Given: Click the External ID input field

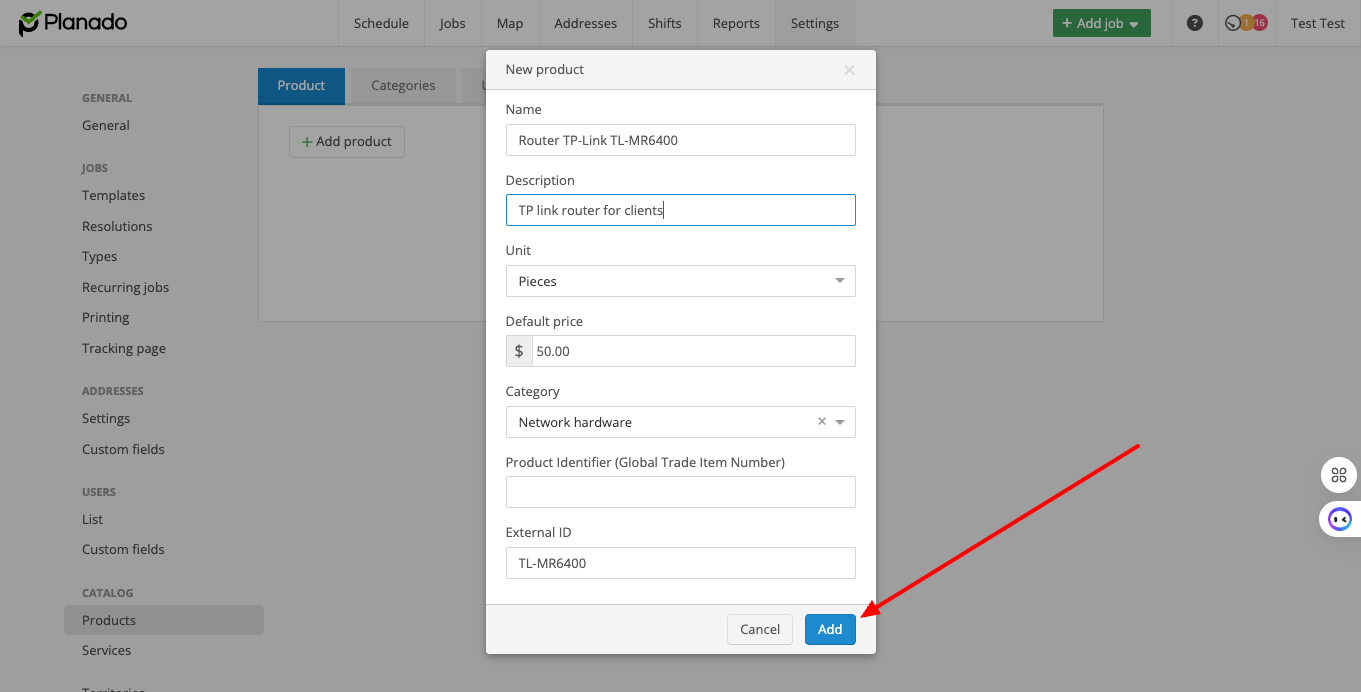Looking at the screenshot, I should 681,563.
